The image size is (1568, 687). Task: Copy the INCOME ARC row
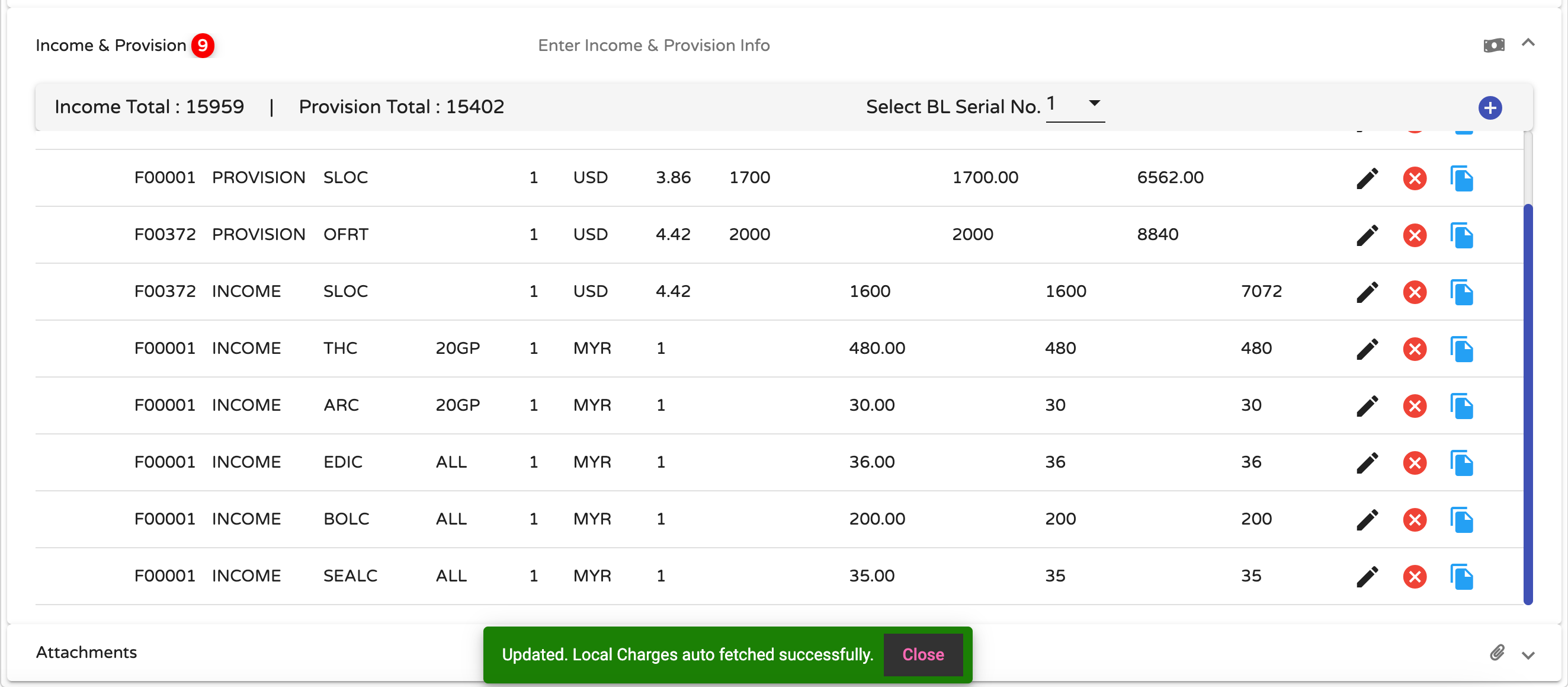point(1461,406)
